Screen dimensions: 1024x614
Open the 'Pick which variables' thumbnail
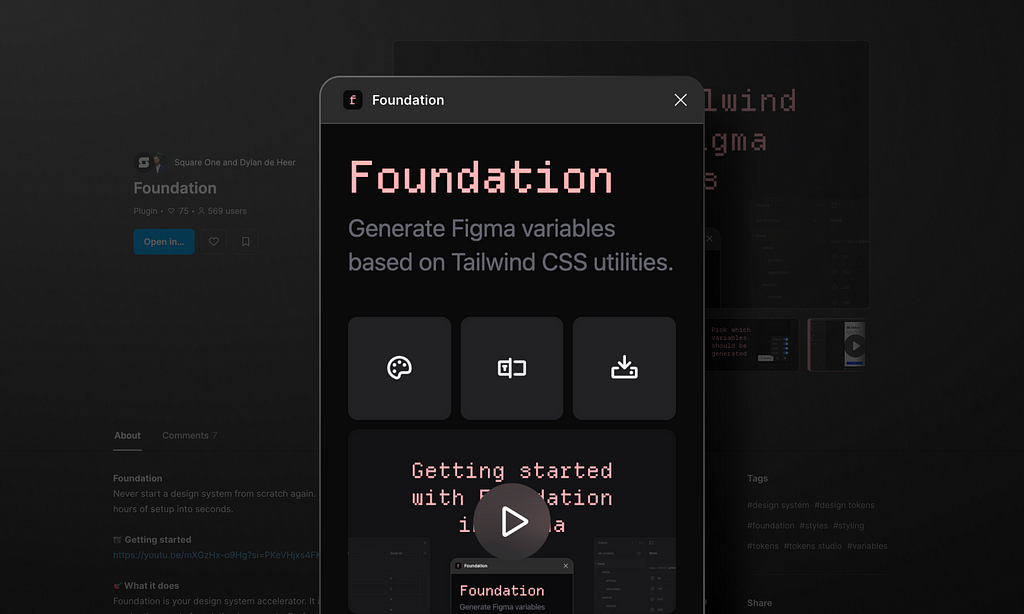click(751, 344)
